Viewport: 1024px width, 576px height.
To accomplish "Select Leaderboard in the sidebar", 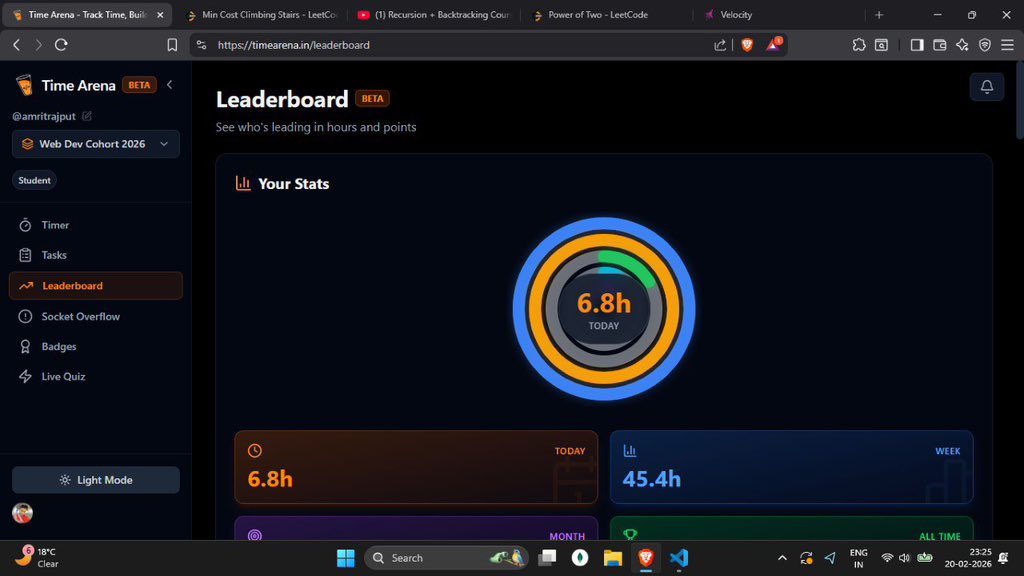I will [95, 285].
